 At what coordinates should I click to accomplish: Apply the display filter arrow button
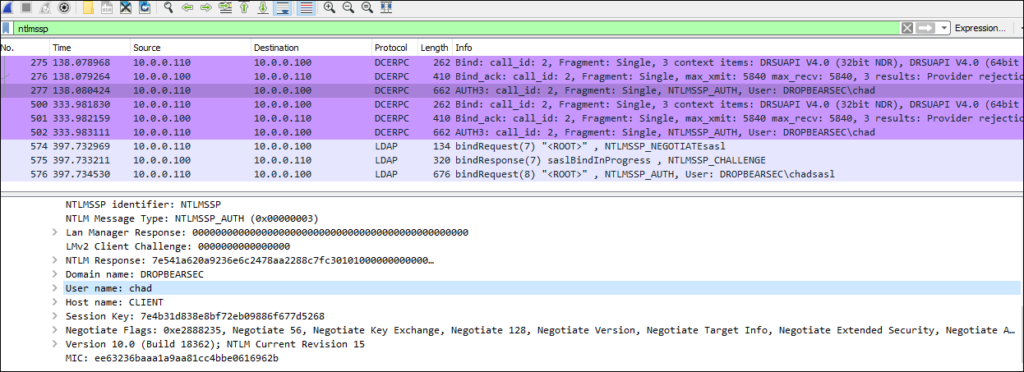tap(925, 29)
